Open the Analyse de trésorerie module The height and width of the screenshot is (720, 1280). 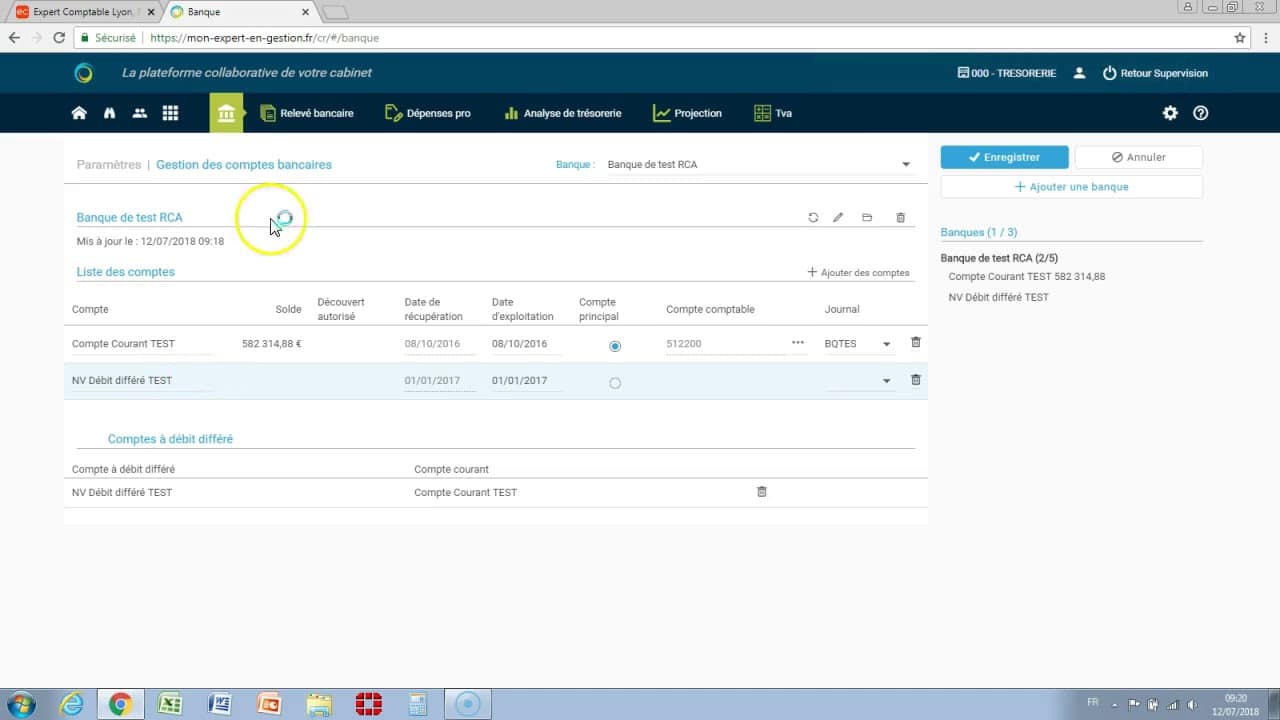tap(562, 113)
